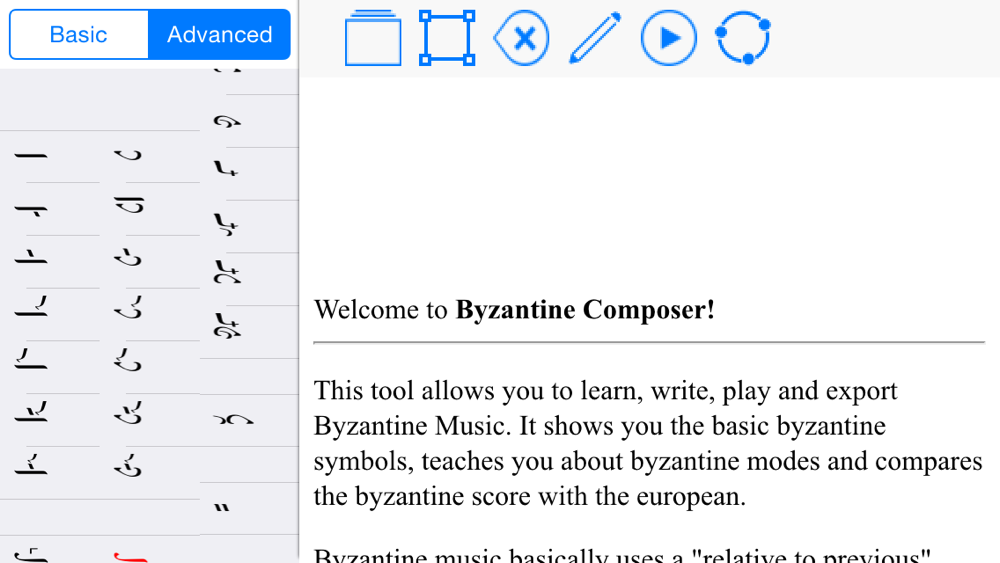1000x563 pixels.
Task: Tap the backspace delete symbol icon
Action: click(x=521, y=38)
